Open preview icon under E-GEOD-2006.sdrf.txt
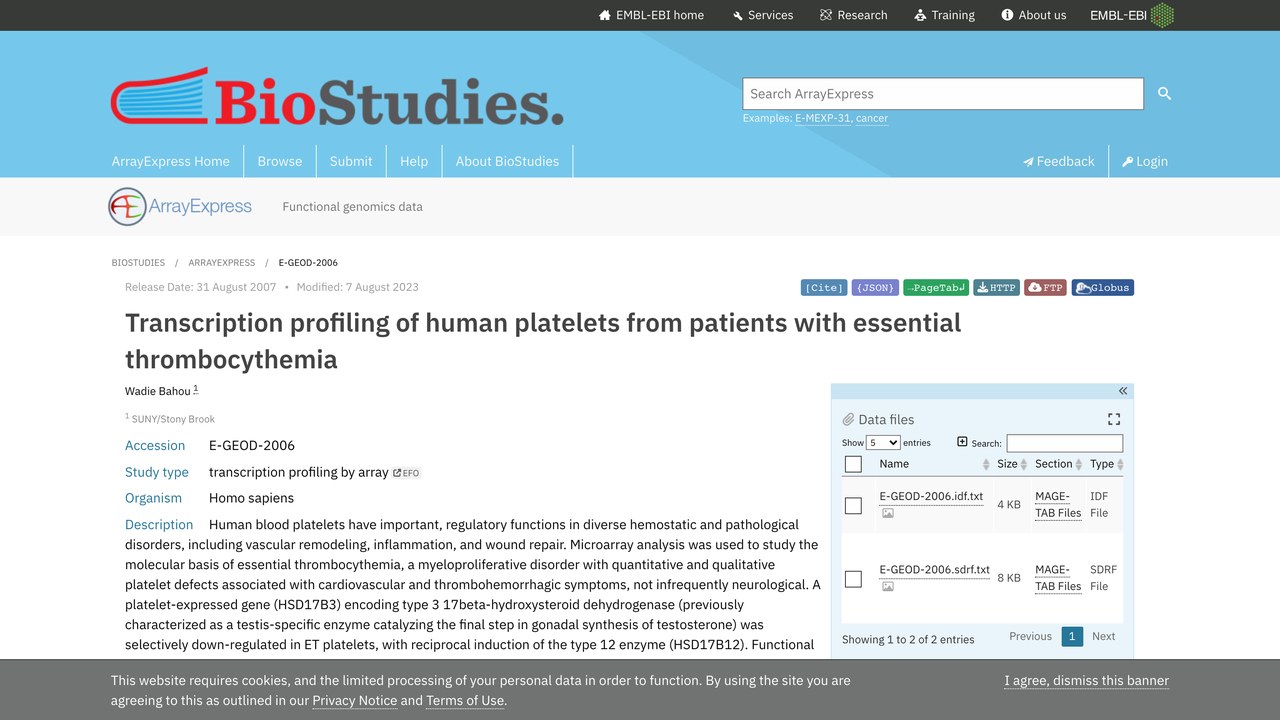Viewport: 1280px width, 720px height. [887, 586]
